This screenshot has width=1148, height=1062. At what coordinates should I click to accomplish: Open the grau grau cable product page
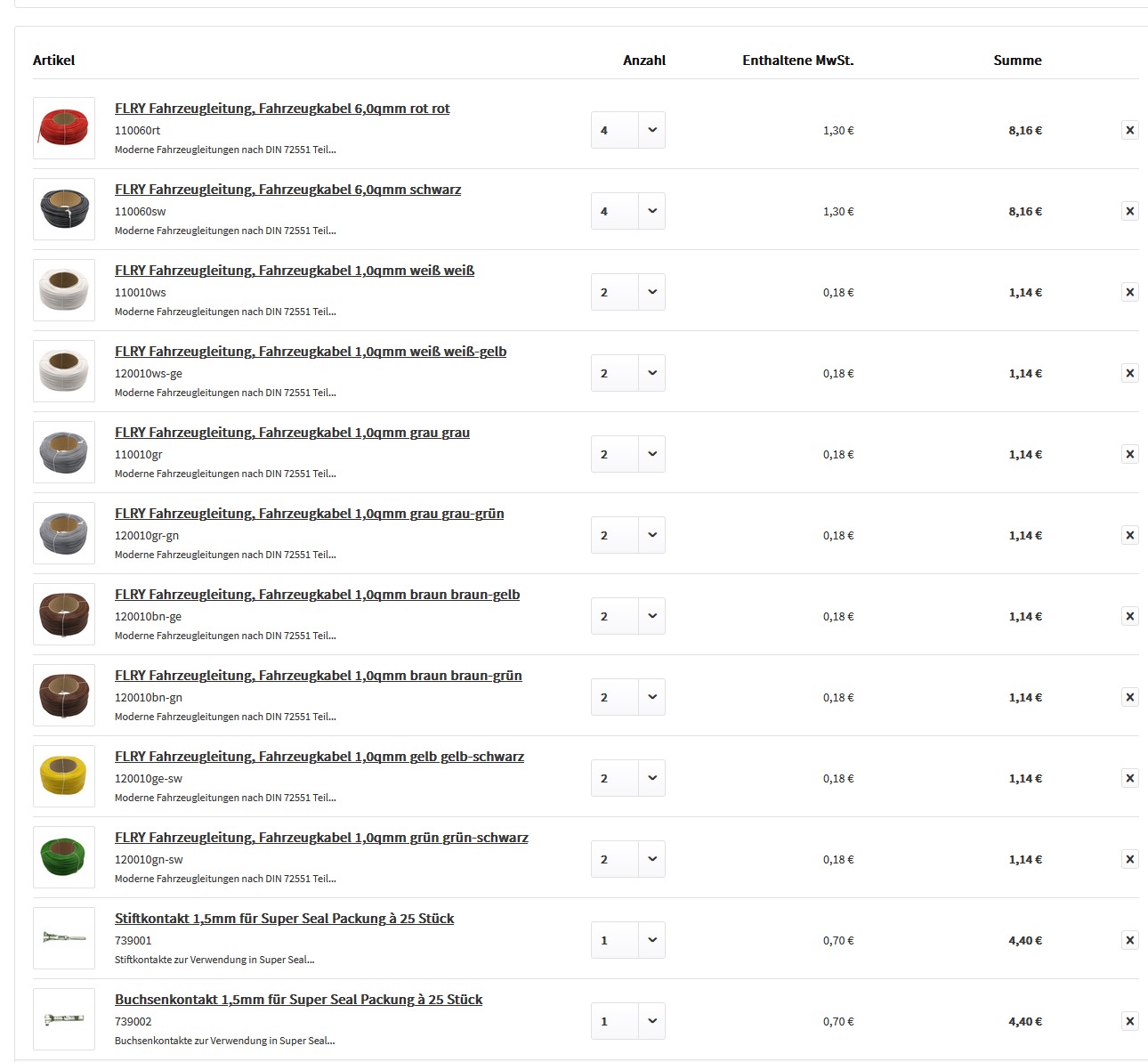[292, 433]
